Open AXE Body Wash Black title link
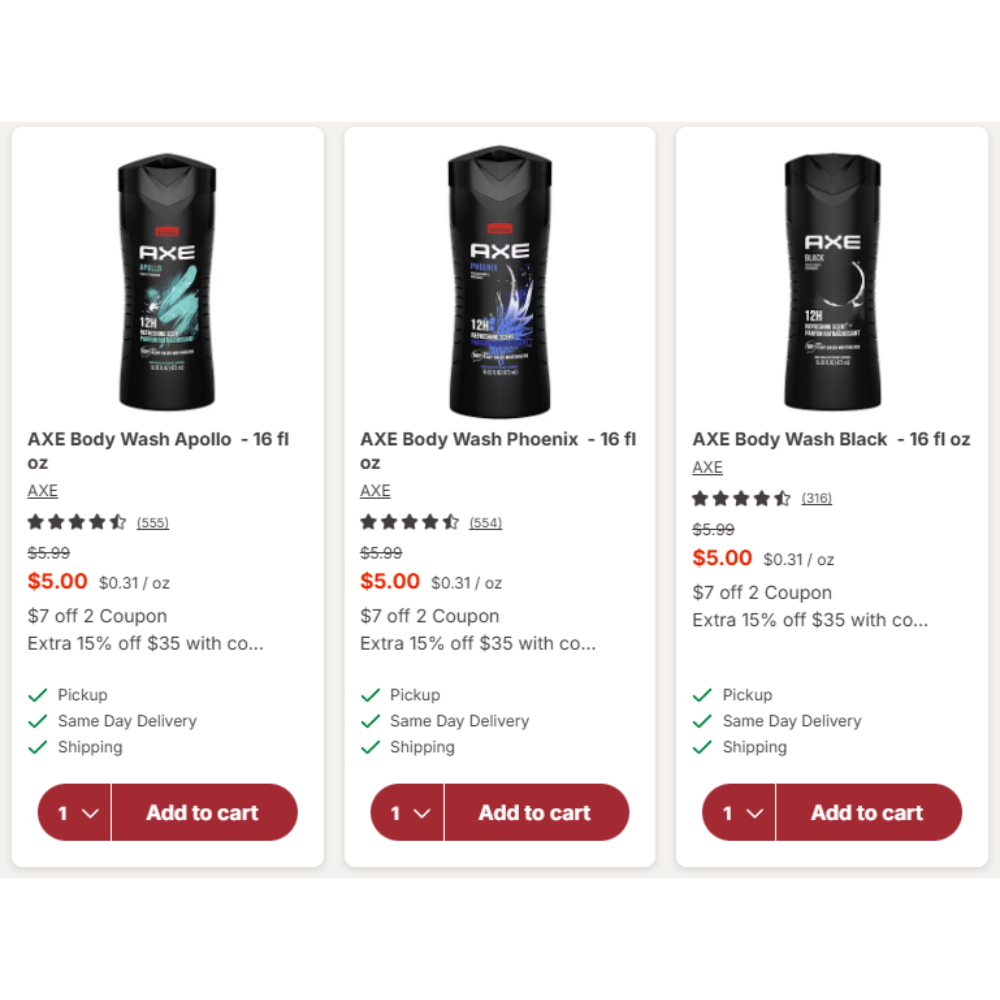This screenshot has height=1000, width=1000. click(831, 439)
